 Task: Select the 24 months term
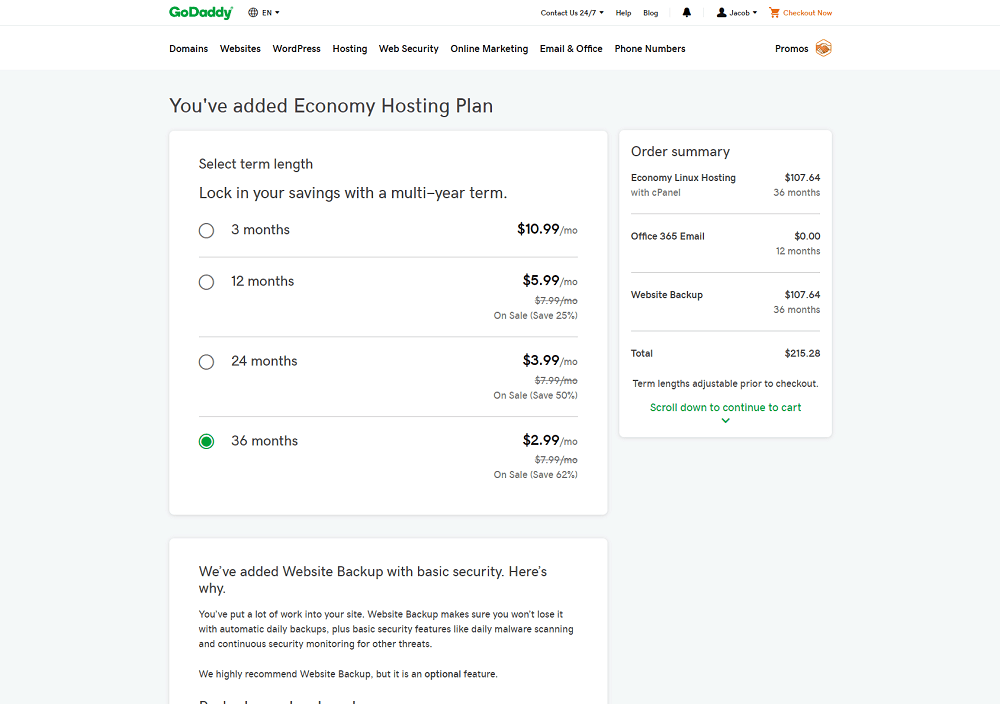coord(206,362)
